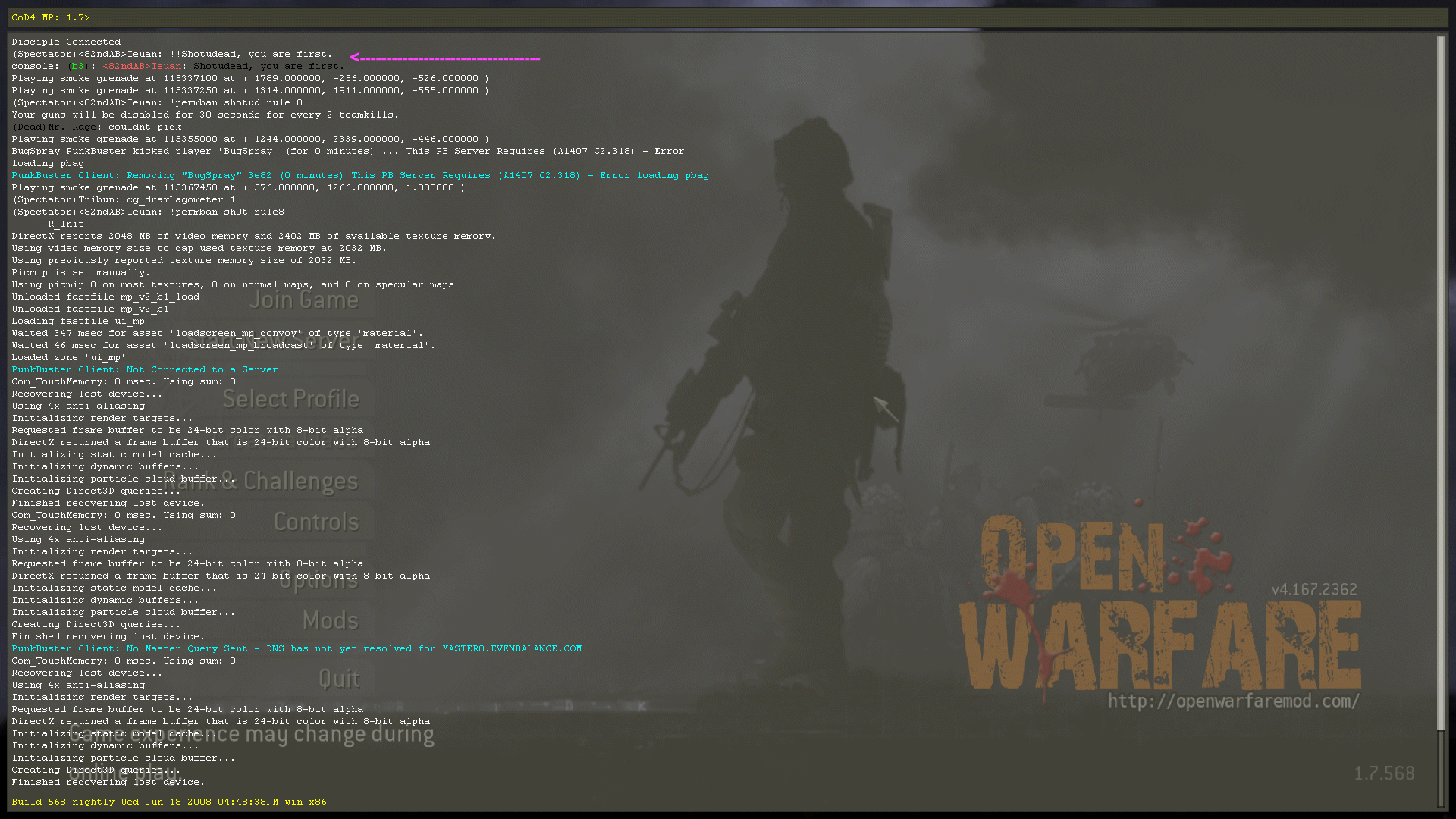Select the 'Using previously reported texture memory' line
Image resolution: width=1456 pixels, height=819 pixels.
pos(184,260)
